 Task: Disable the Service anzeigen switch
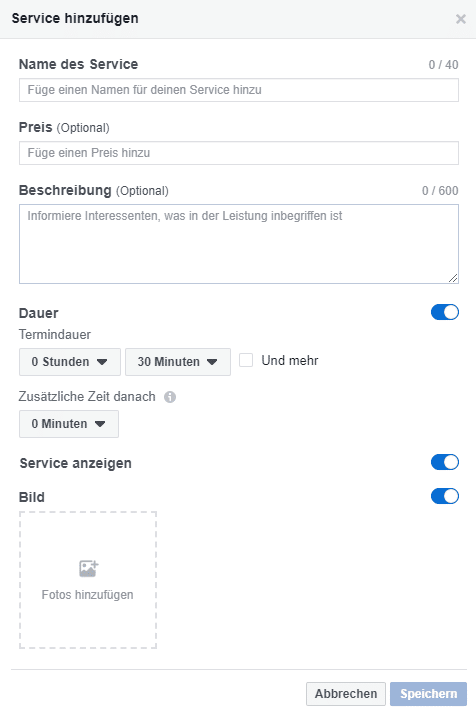[x=444, y=462]
